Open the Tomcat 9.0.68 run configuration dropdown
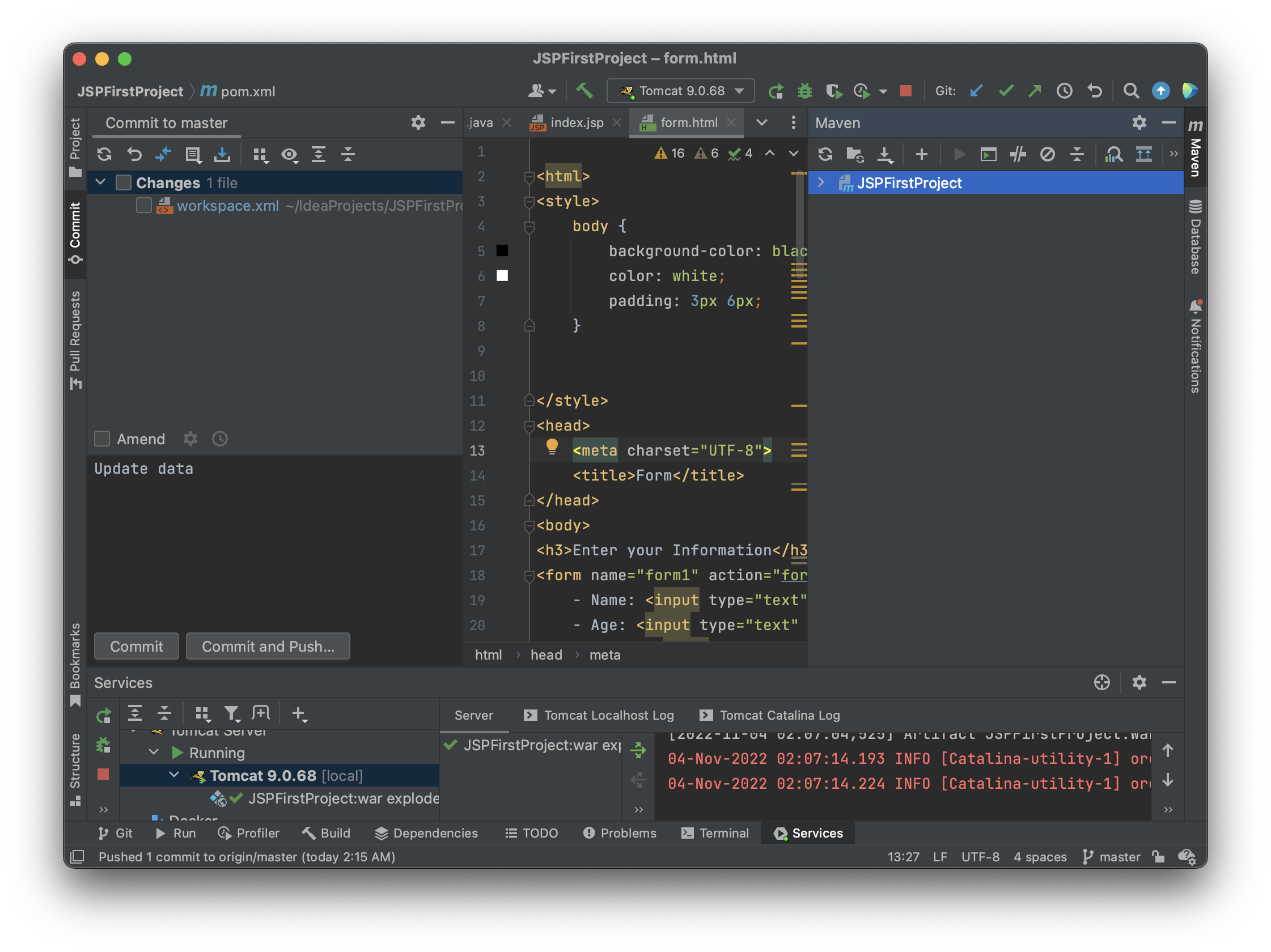The height and width of the screenshot is (952, 1271). click(x=680, y=91)
